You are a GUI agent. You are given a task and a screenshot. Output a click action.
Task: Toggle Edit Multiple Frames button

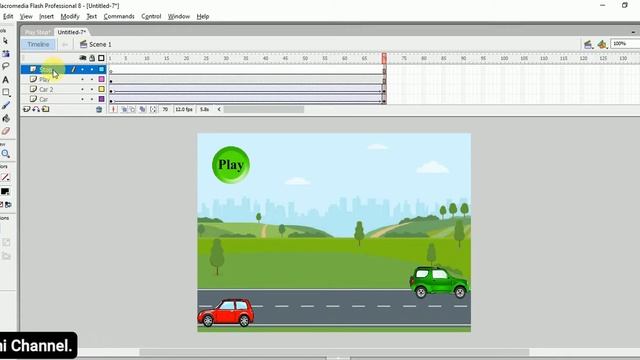point(142,109)
